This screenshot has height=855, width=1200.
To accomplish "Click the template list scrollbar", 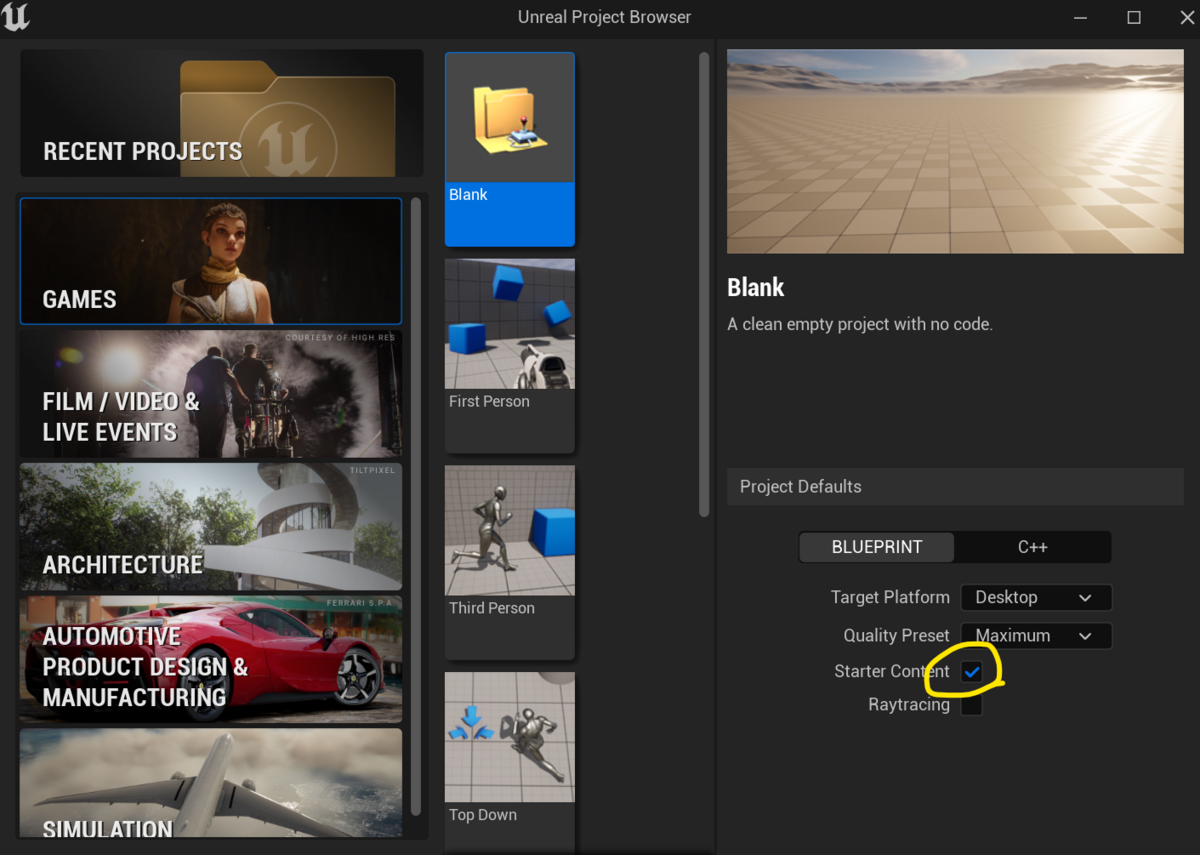I will click(x=704, y=284).
